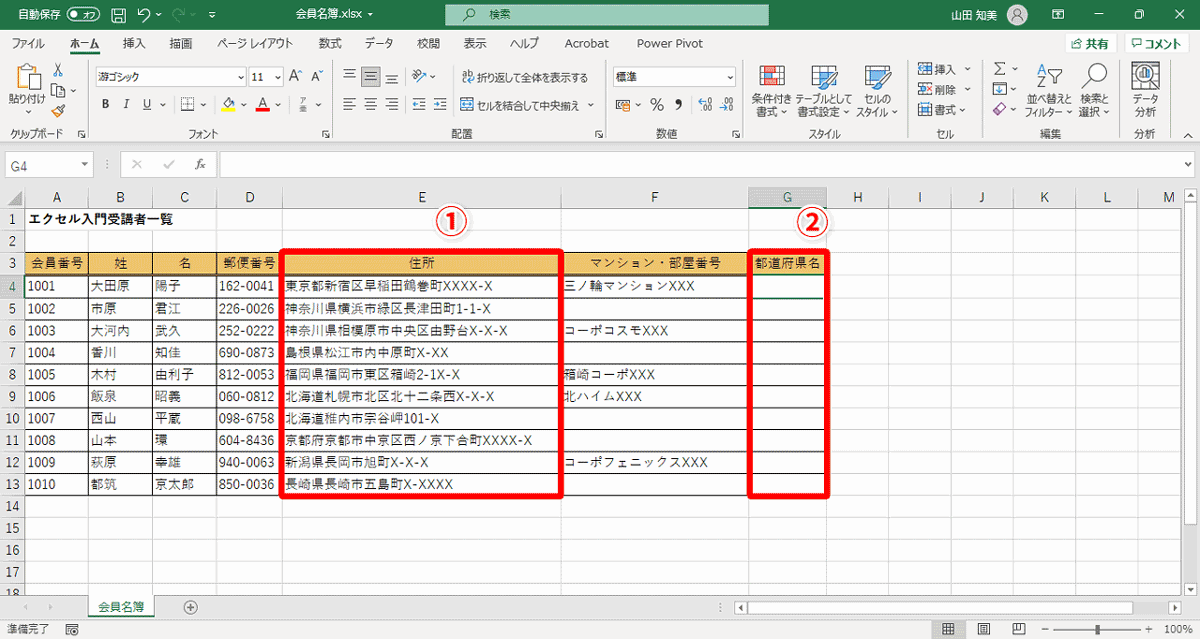Toggle Bold formatting
Image resolution: width=1200 pixels, height=639 pixels.
(x=105, y=104)
